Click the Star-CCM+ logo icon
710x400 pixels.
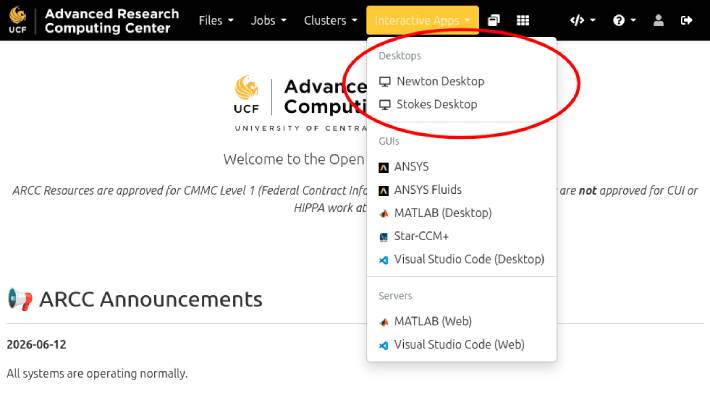tap(384, 237)
